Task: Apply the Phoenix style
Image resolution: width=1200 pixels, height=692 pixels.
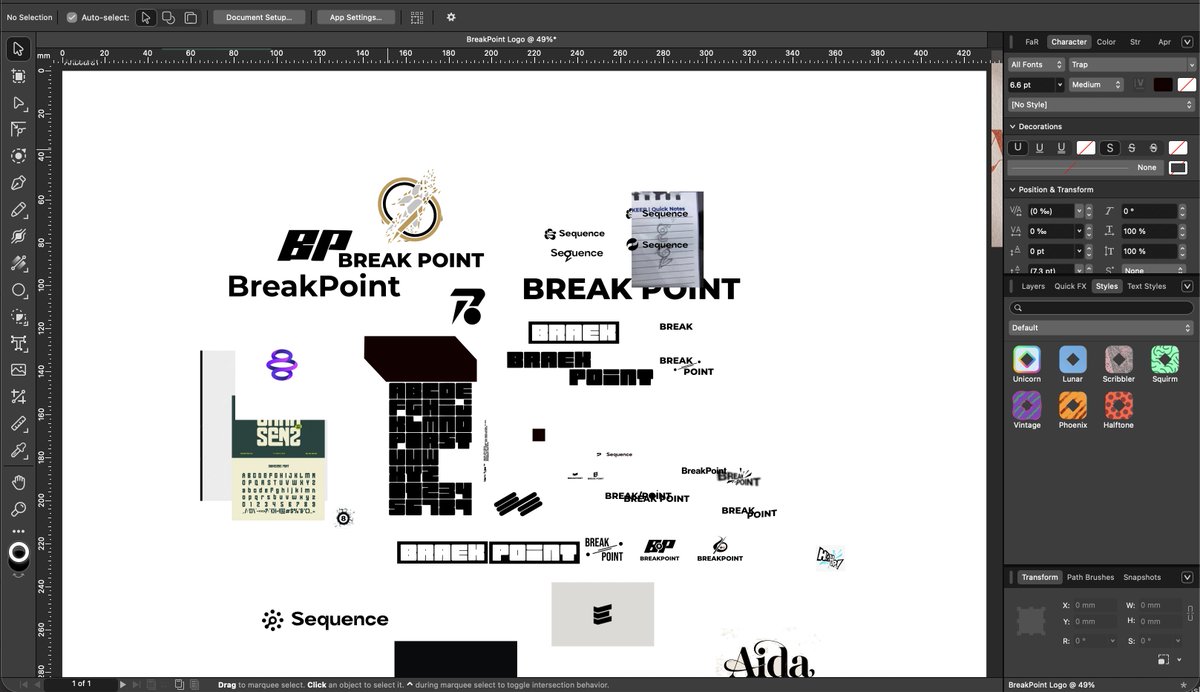Action: click(1073, 405)
